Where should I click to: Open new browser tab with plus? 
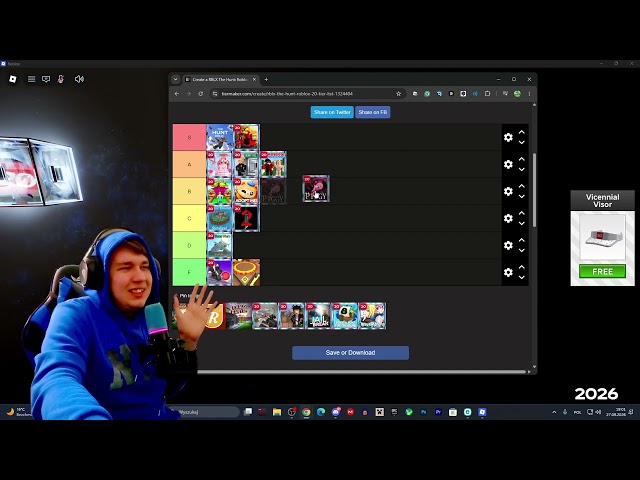[x=266, y=80]
